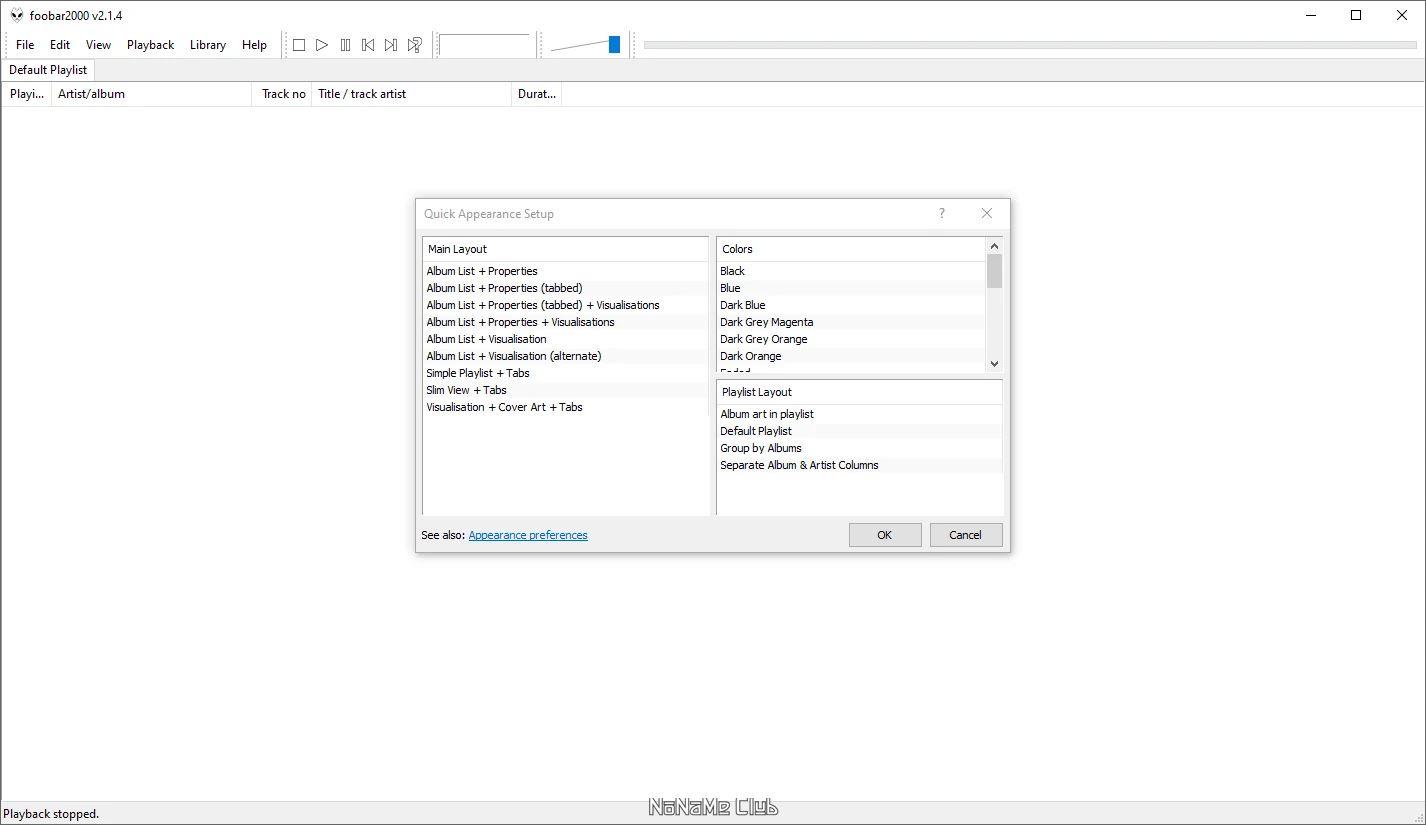This screenshot has height=825, width=1426.
Task: Click the toolbar visualisation box
Action: coord(484,45)
